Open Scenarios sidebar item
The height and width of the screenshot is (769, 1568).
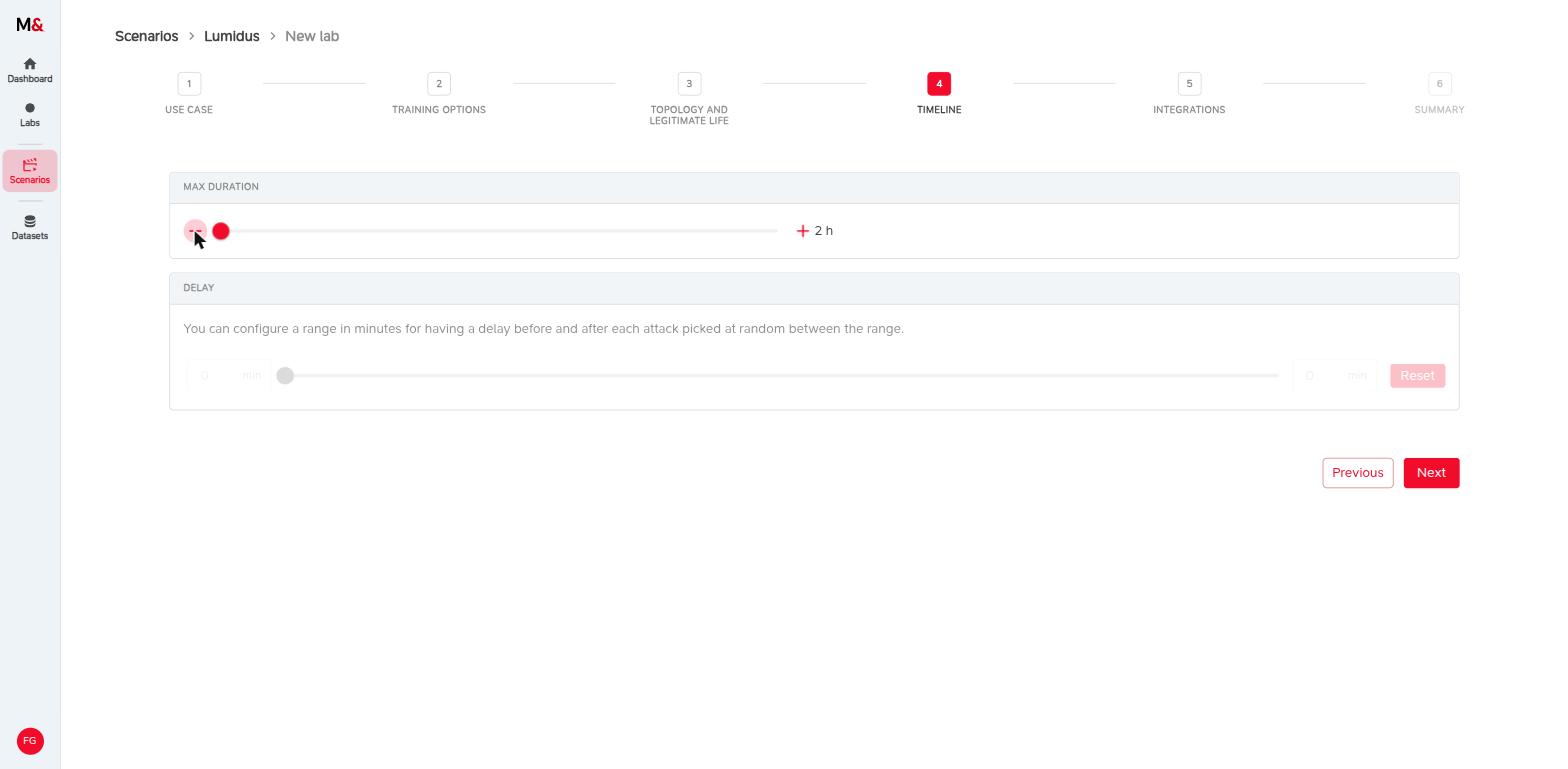click(30, 171)
